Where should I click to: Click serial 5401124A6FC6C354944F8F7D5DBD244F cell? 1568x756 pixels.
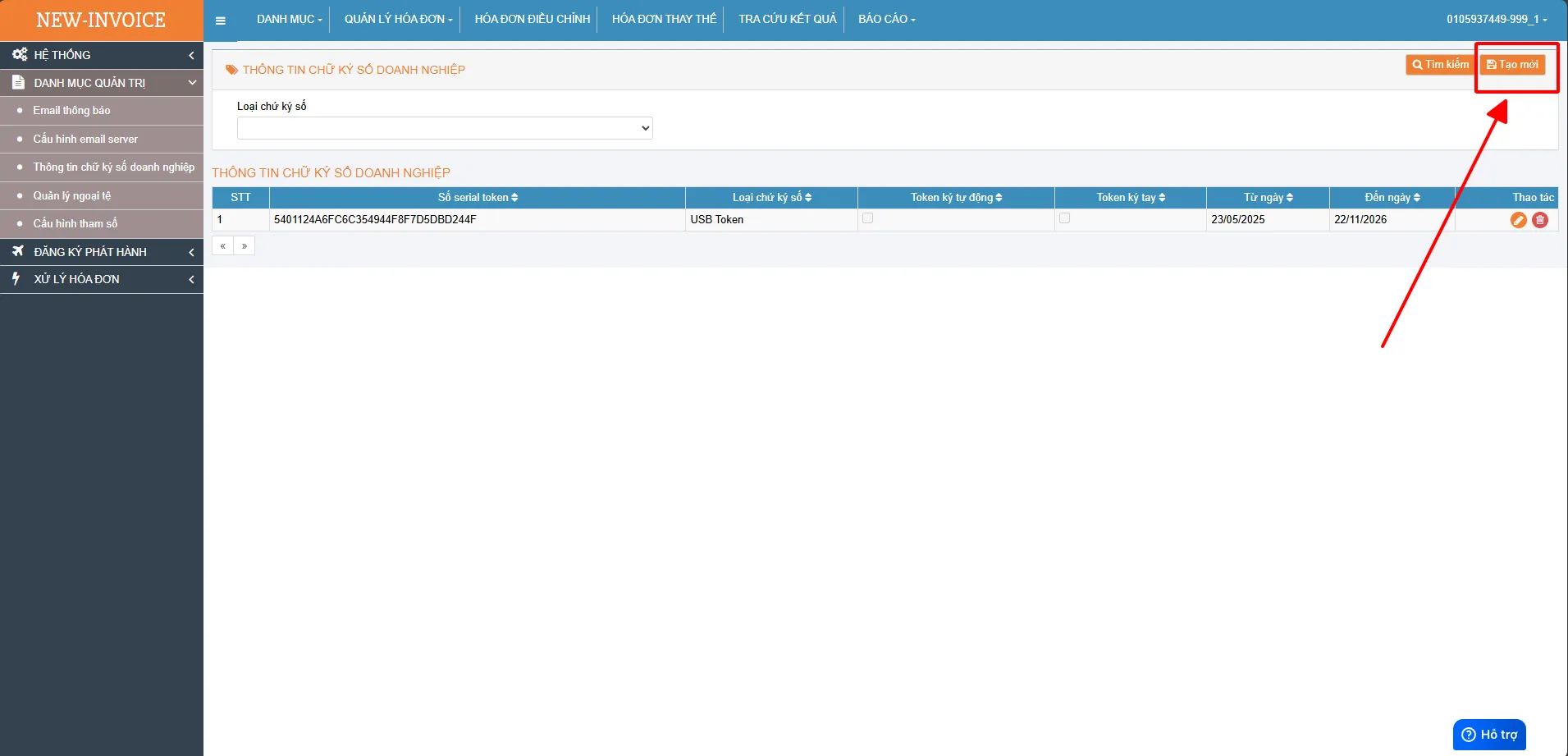pos(478,220)
